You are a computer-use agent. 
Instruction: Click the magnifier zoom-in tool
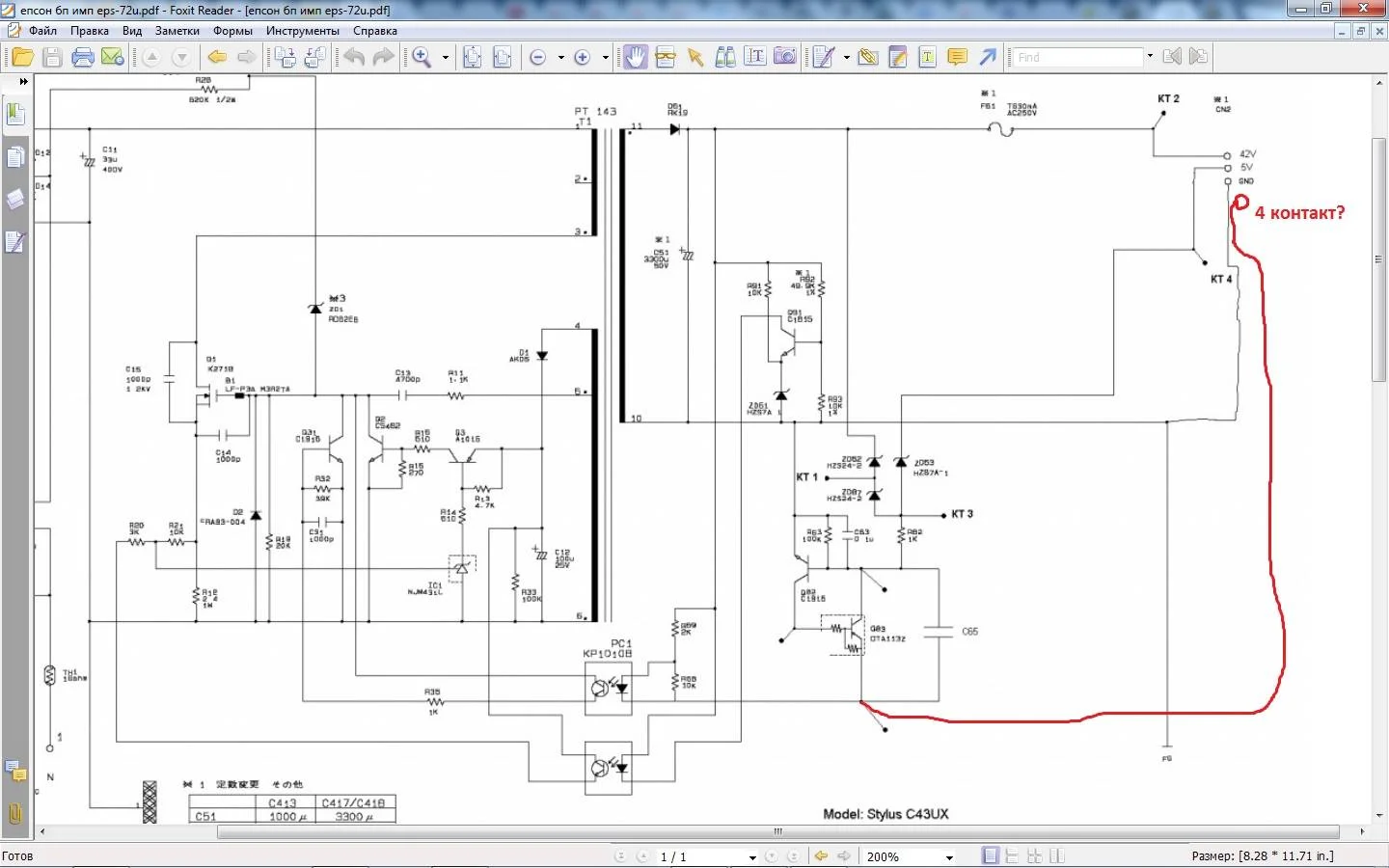click(x=422, y=58)
